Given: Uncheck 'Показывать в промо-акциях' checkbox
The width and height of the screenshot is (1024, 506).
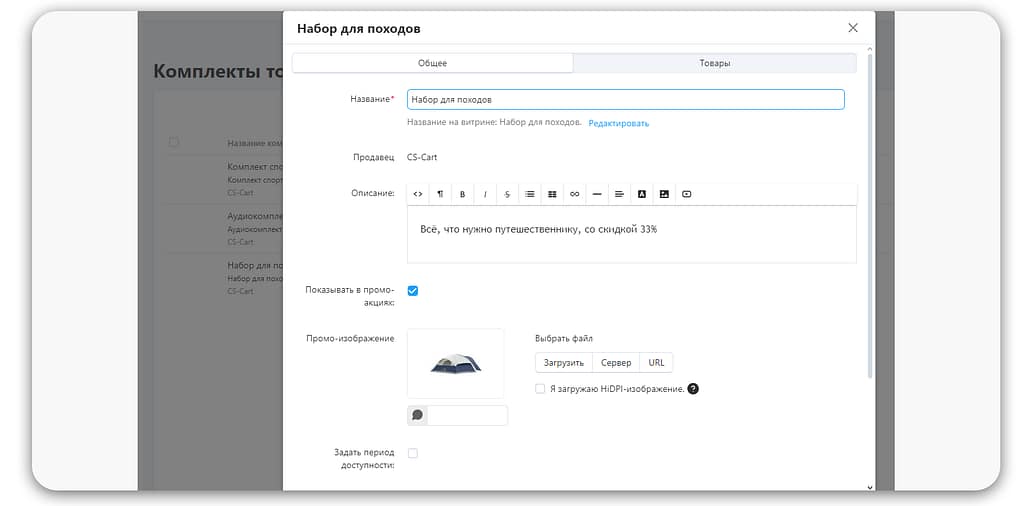Looking at the screenshot, I should 413,291.
